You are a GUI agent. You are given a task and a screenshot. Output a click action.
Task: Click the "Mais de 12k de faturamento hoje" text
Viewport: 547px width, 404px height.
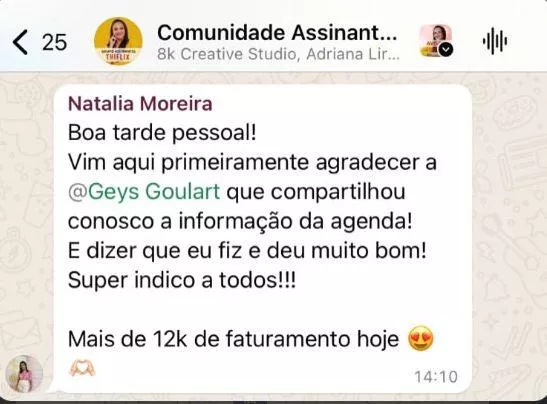[233, 339]
